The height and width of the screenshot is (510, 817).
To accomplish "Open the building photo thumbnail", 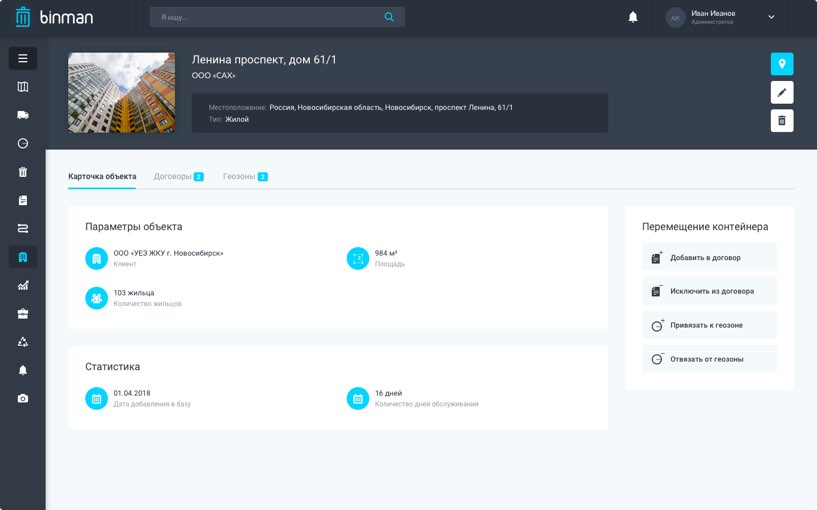I will [121, 92].
